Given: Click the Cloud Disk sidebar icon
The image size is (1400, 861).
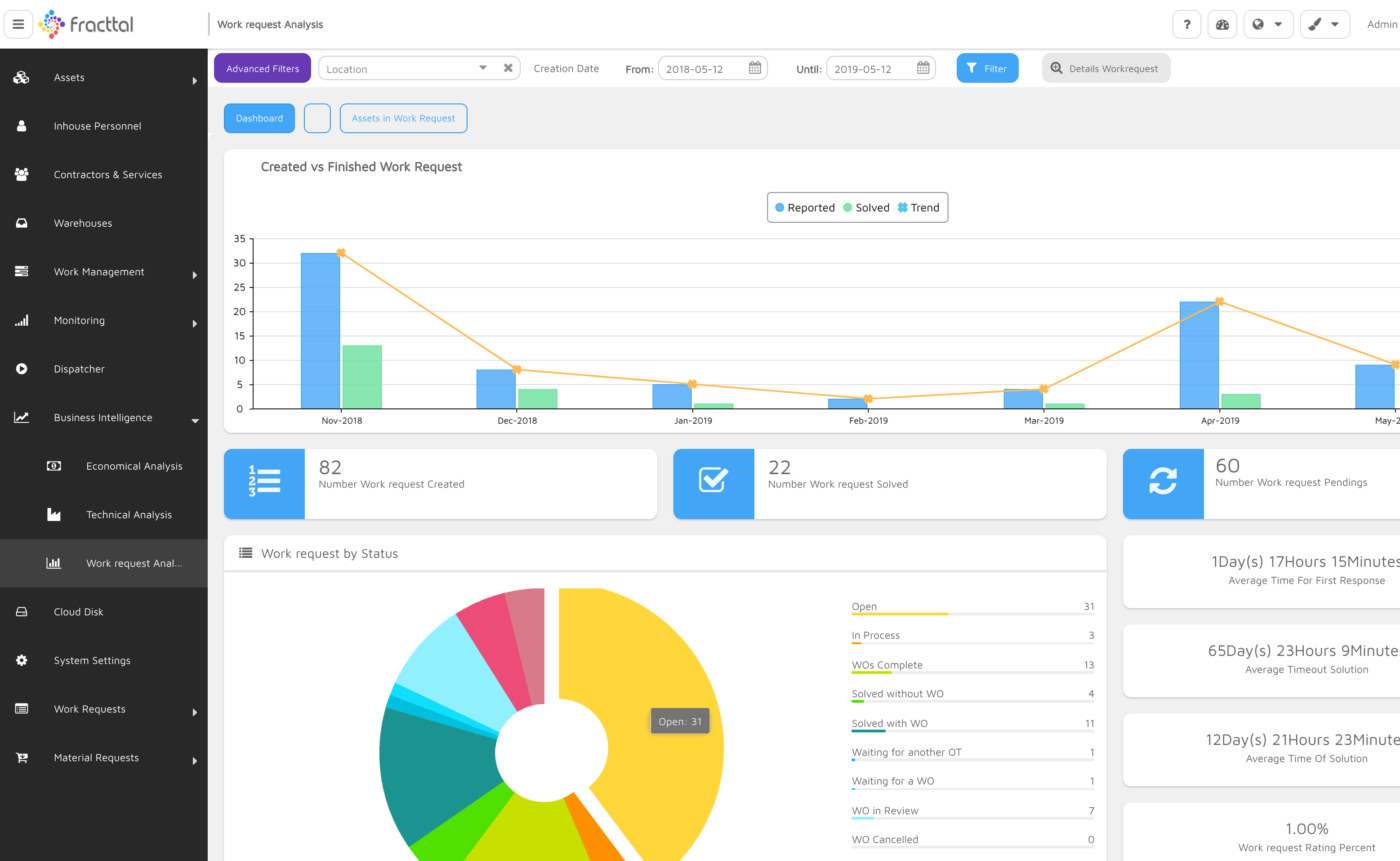Looking at the screenshot, I should click(x=21, y=612).
